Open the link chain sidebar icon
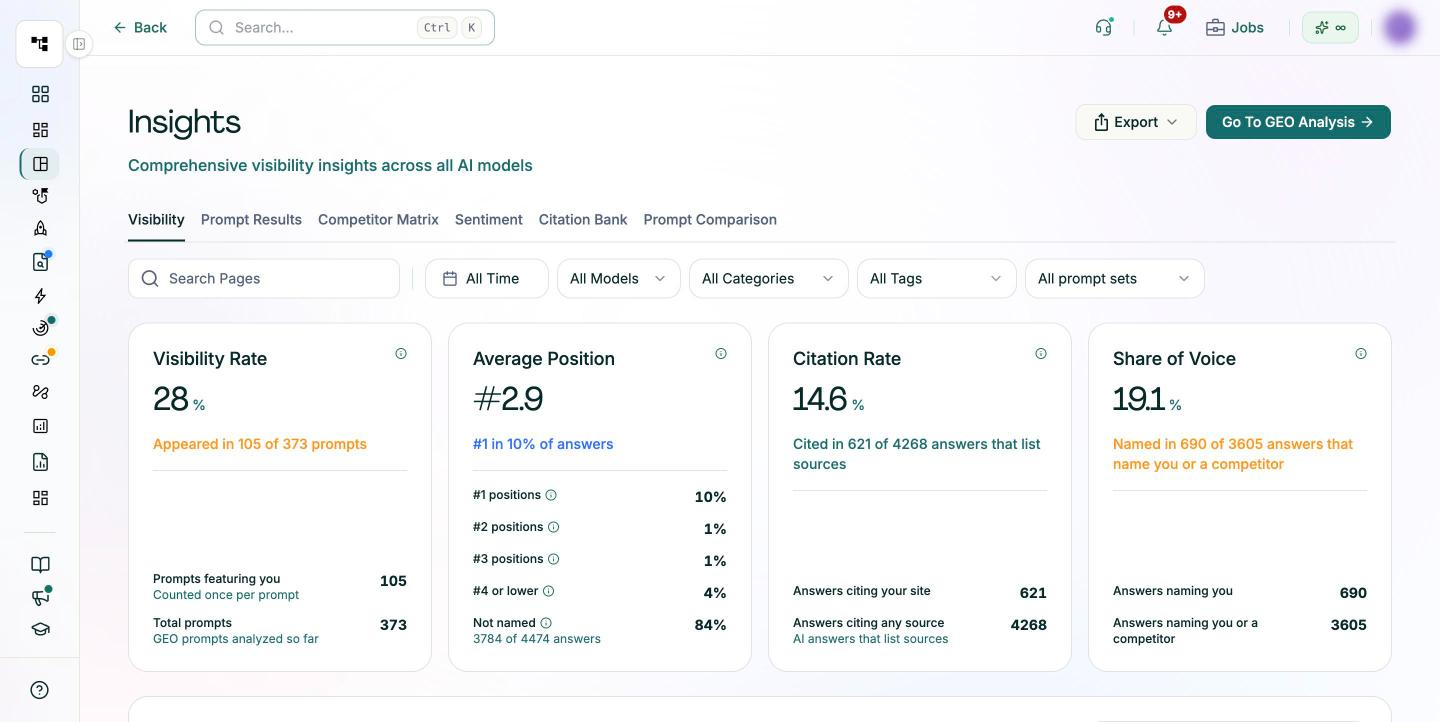This screenshot has height=722, width=1440. [x=40, y=360]
